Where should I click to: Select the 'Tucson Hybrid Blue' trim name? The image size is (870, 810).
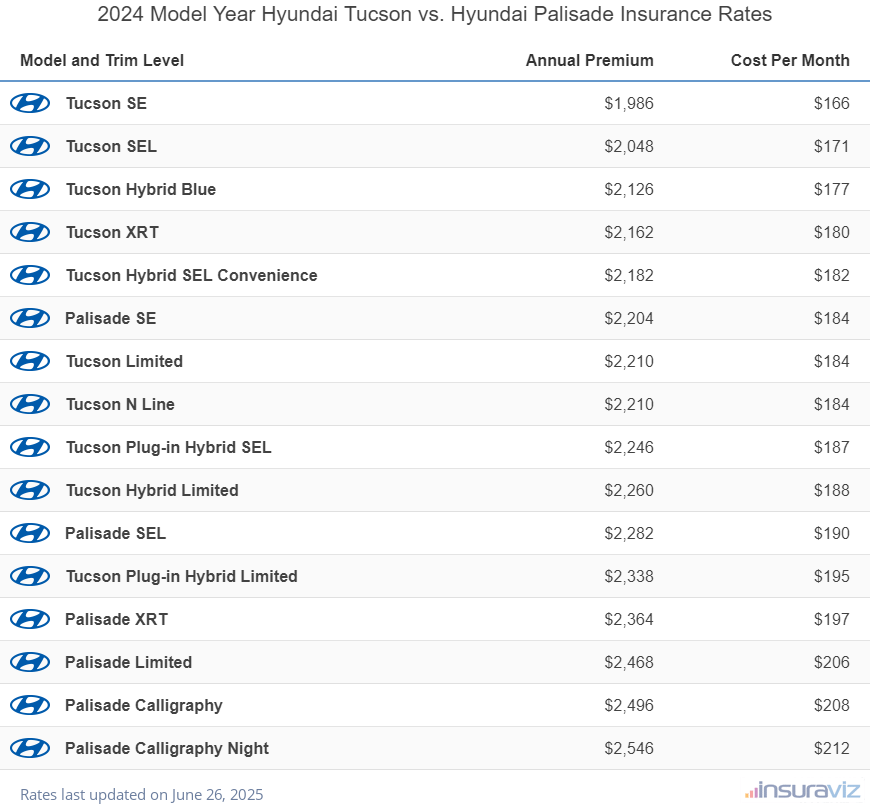141,189
